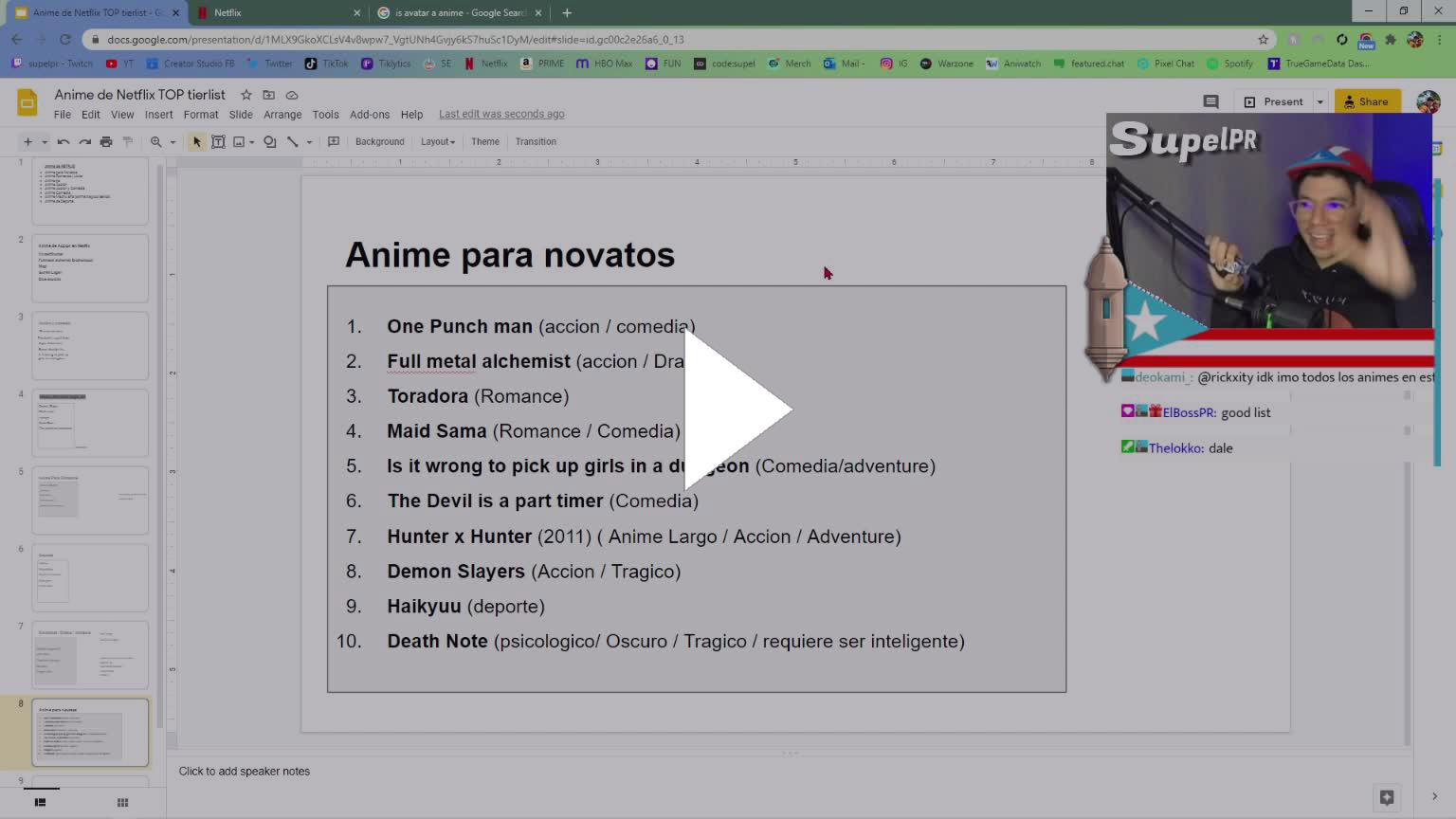Expand the Layout dropdown

(437, 142)
